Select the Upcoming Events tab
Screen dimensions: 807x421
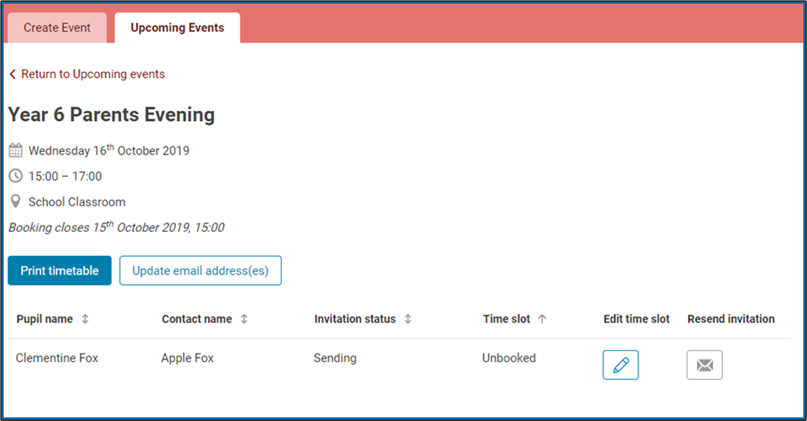(x=177, y=28)
